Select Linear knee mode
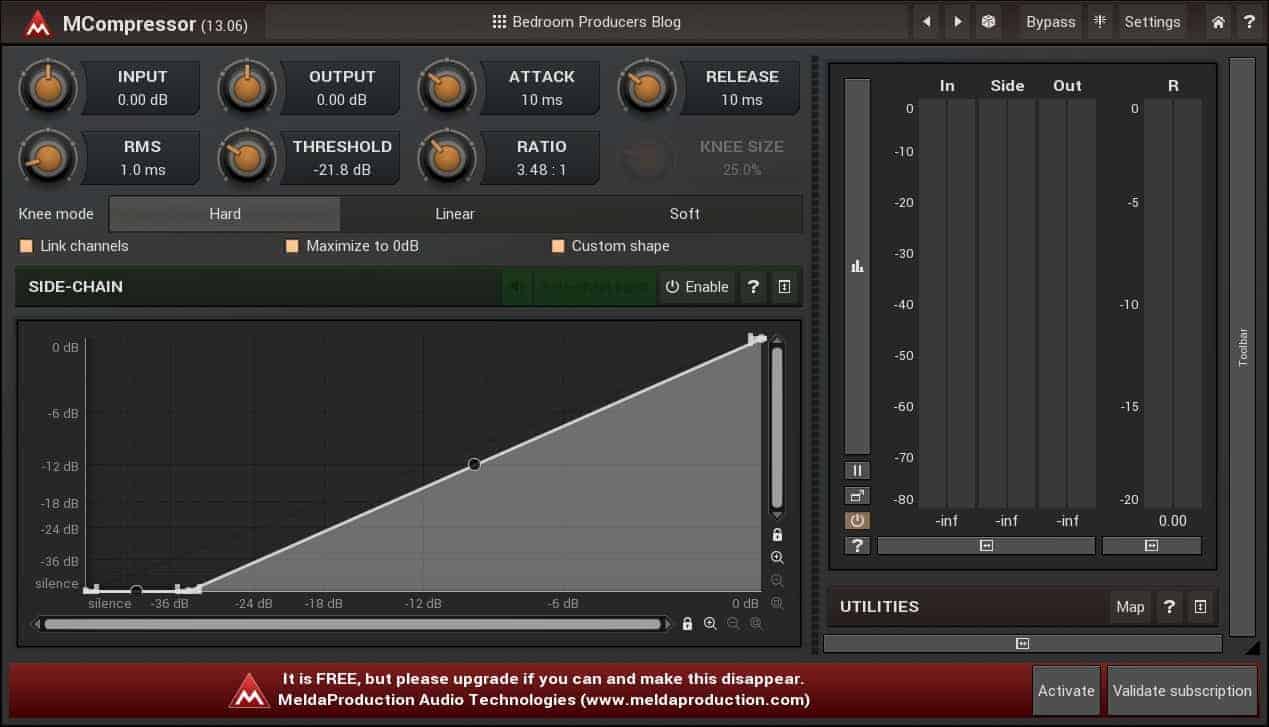 tap(455, 214)
